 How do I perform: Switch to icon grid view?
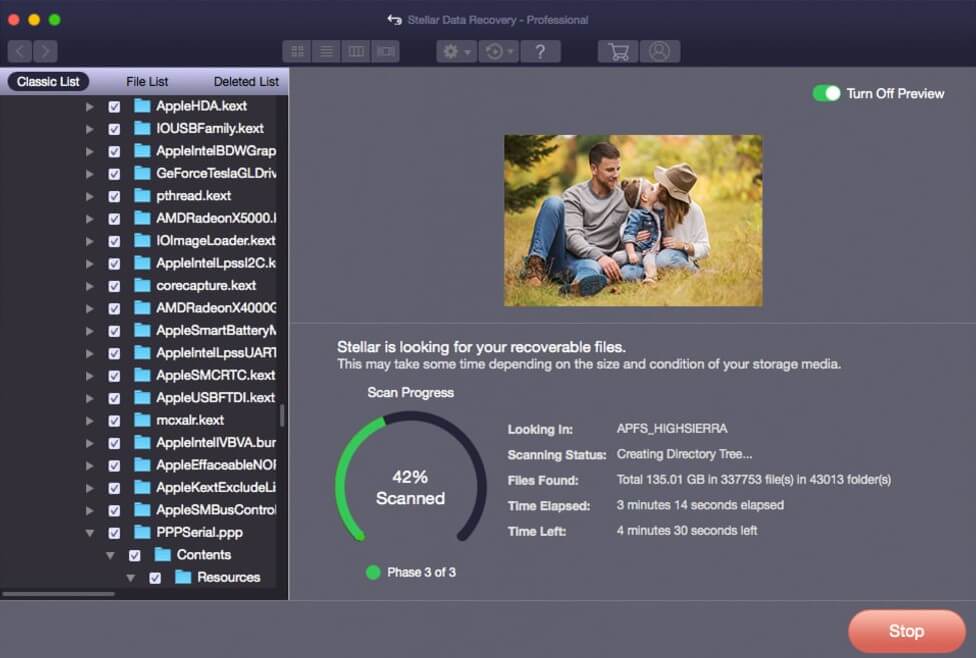click(297, 52)
